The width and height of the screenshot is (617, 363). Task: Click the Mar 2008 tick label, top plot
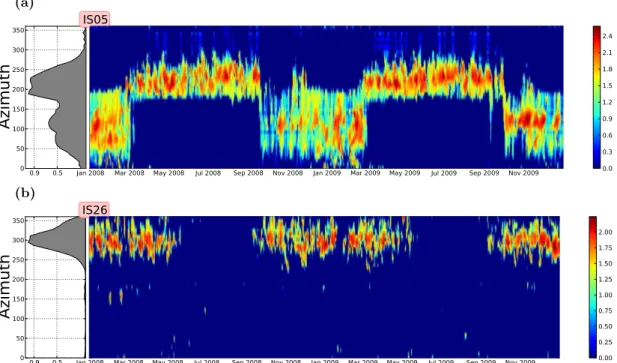click(x=129, y=173)
